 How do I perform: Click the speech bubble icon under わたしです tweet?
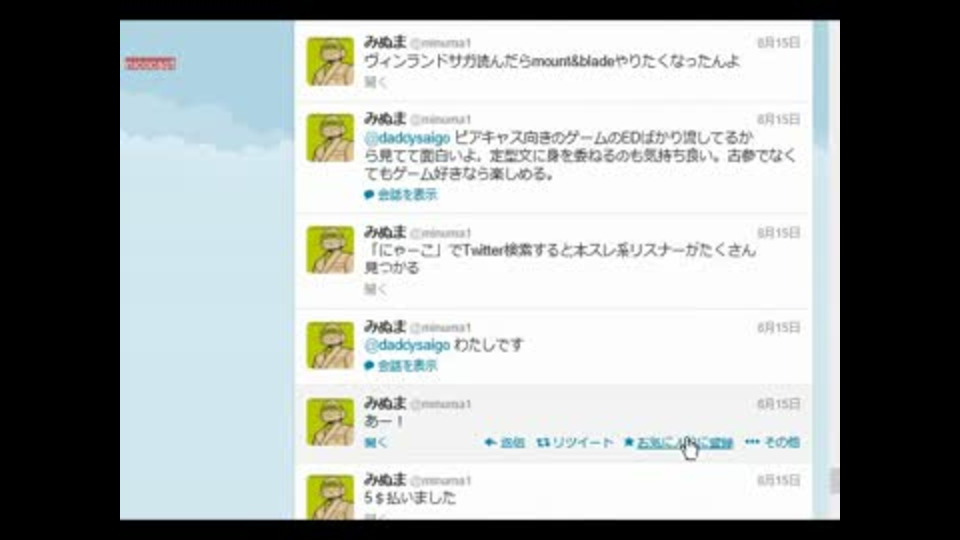tap(369, 366)
